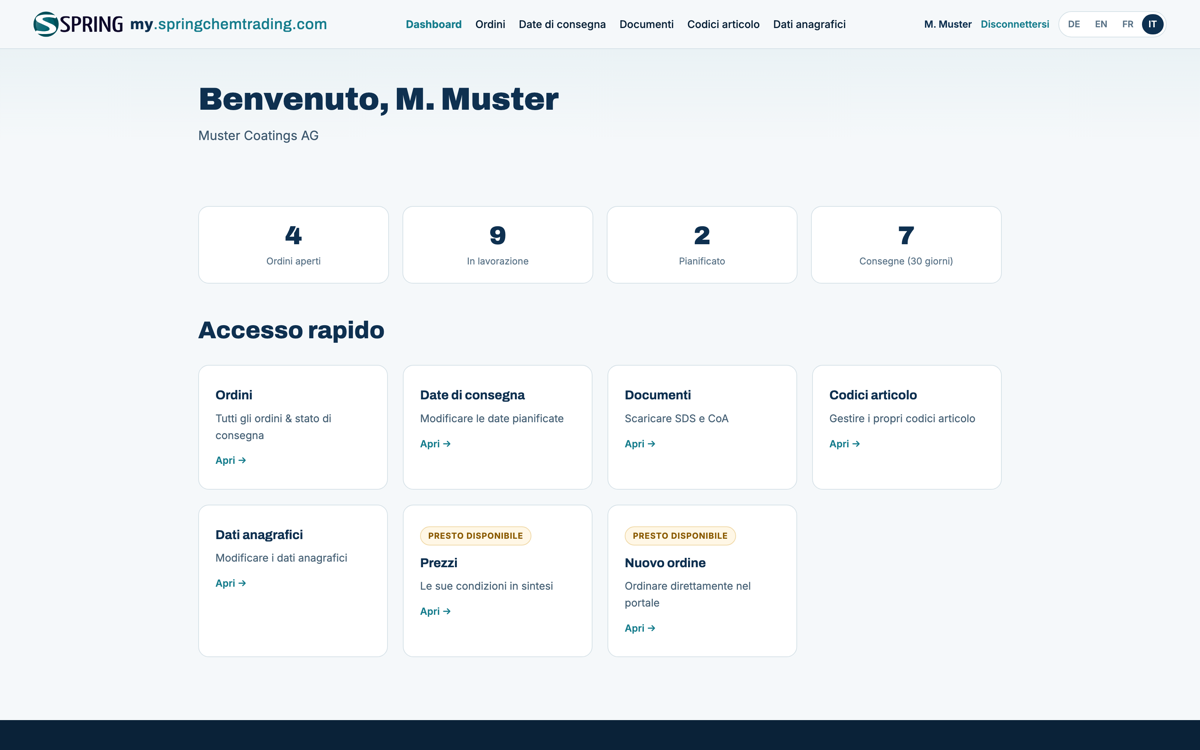Click Presto disponibile badge on Nuovo ordine
The width and height of the screenshot is (1200, 750).
[680, 536]
